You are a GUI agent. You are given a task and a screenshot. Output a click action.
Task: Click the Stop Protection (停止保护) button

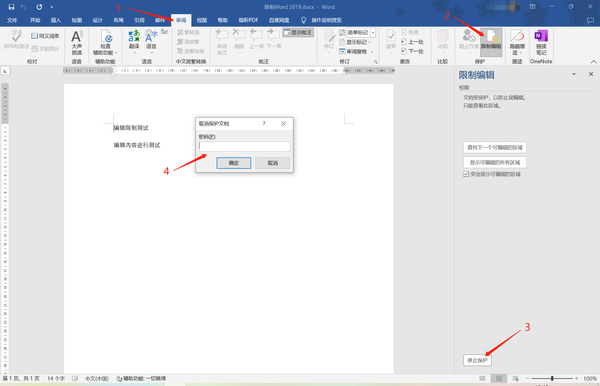pyautogui.click(x=477, y=360)
